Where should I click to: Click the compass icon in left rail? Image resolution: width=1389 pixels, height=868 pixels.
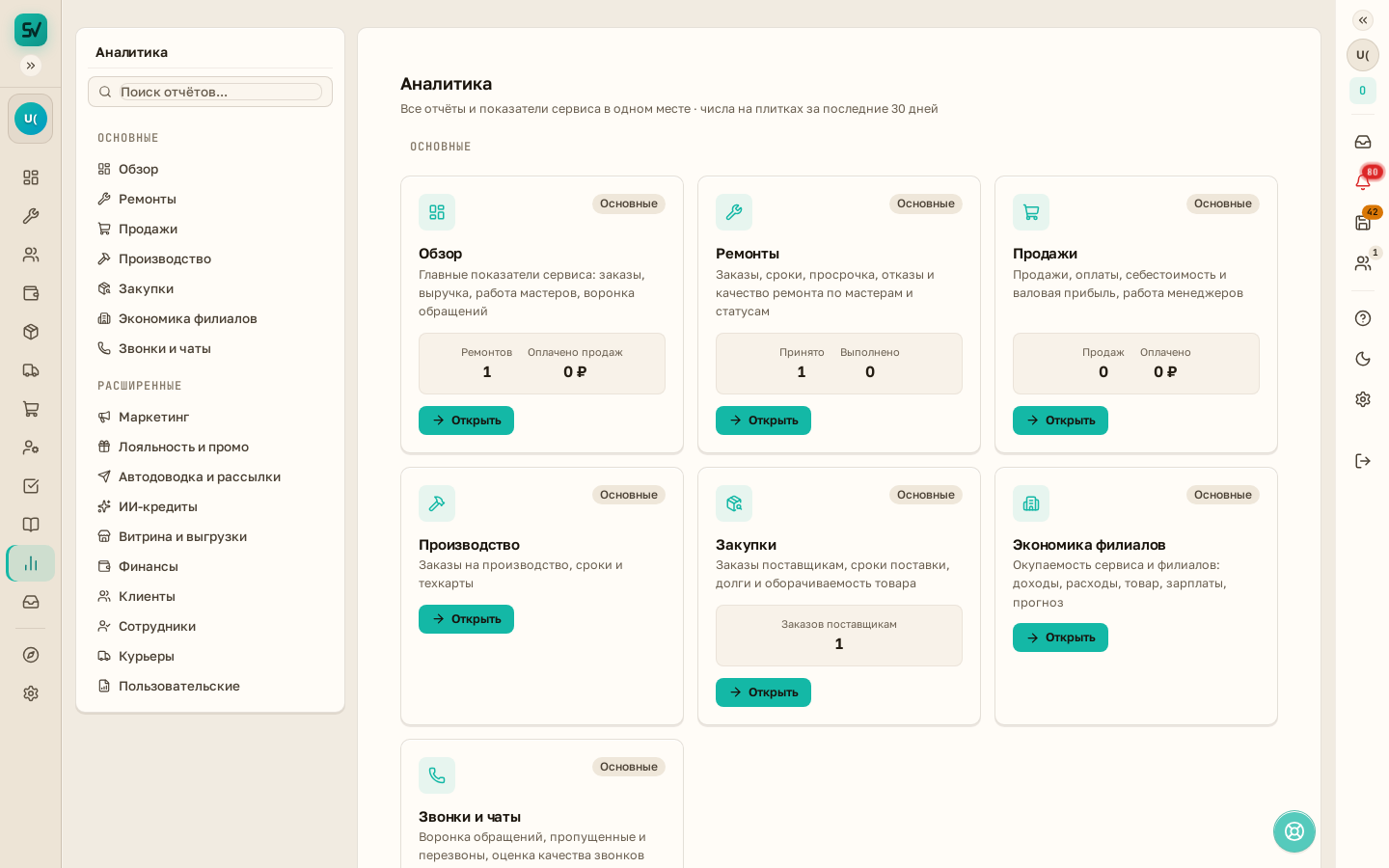point(31,655)
